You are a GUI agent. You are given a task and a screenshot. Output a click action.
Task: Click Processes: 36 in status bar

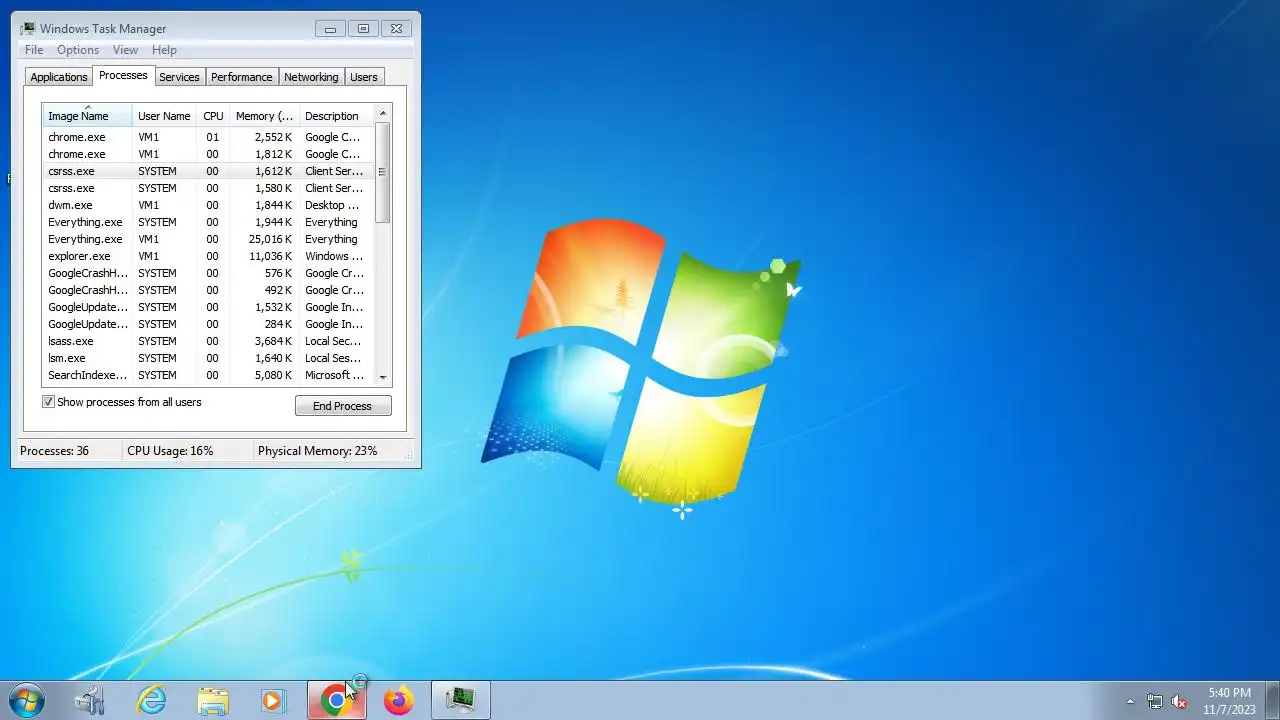(54, 451)
